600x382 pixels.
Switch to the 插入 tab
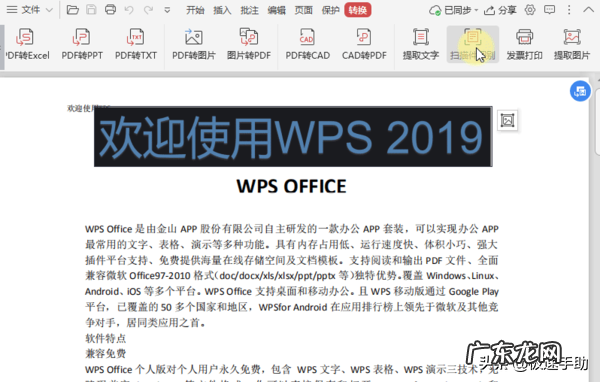click(222, 10)
